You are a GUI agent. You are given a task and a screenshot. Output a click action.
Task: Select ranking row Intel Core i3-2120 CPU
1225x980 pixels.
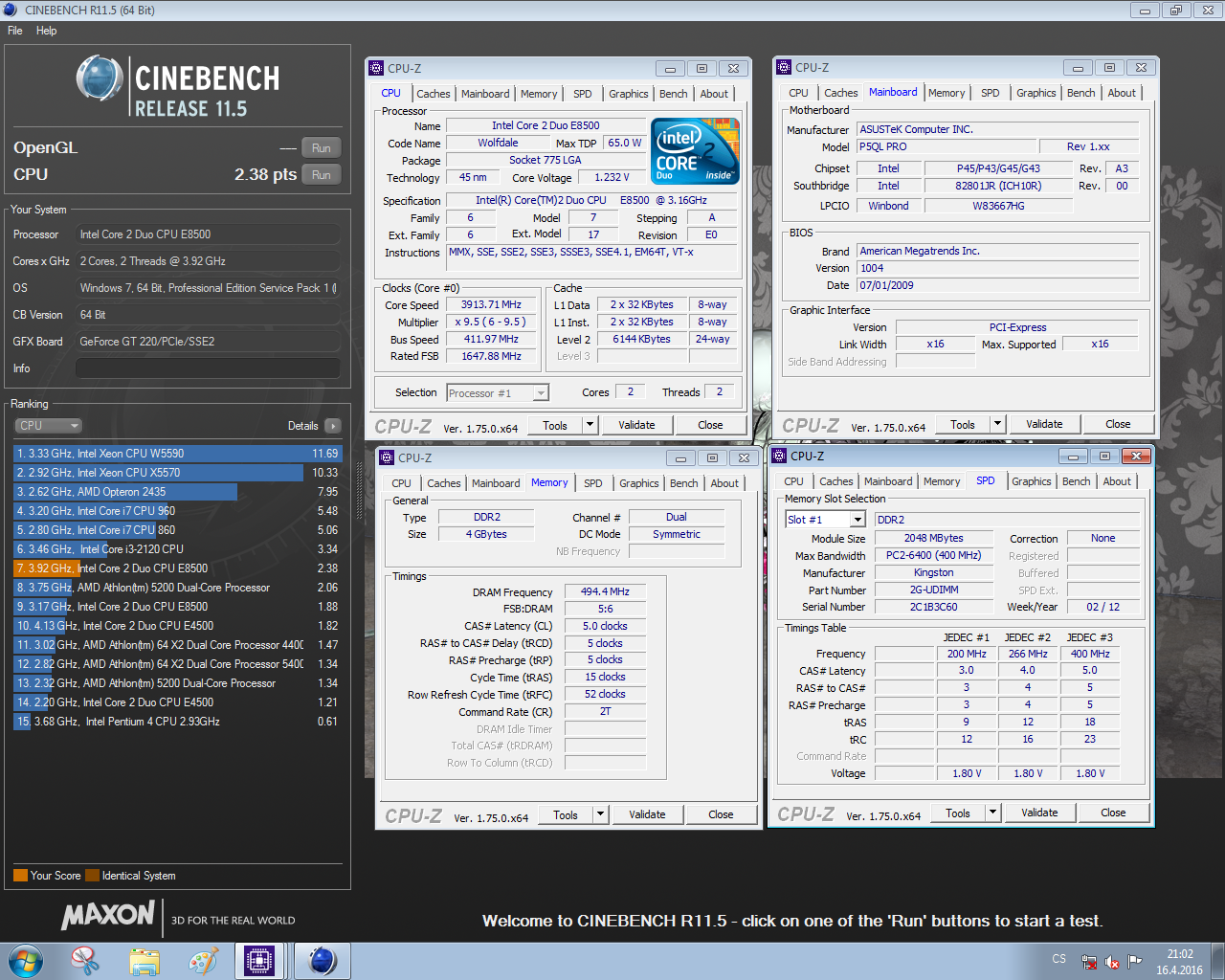pos(177,549)
